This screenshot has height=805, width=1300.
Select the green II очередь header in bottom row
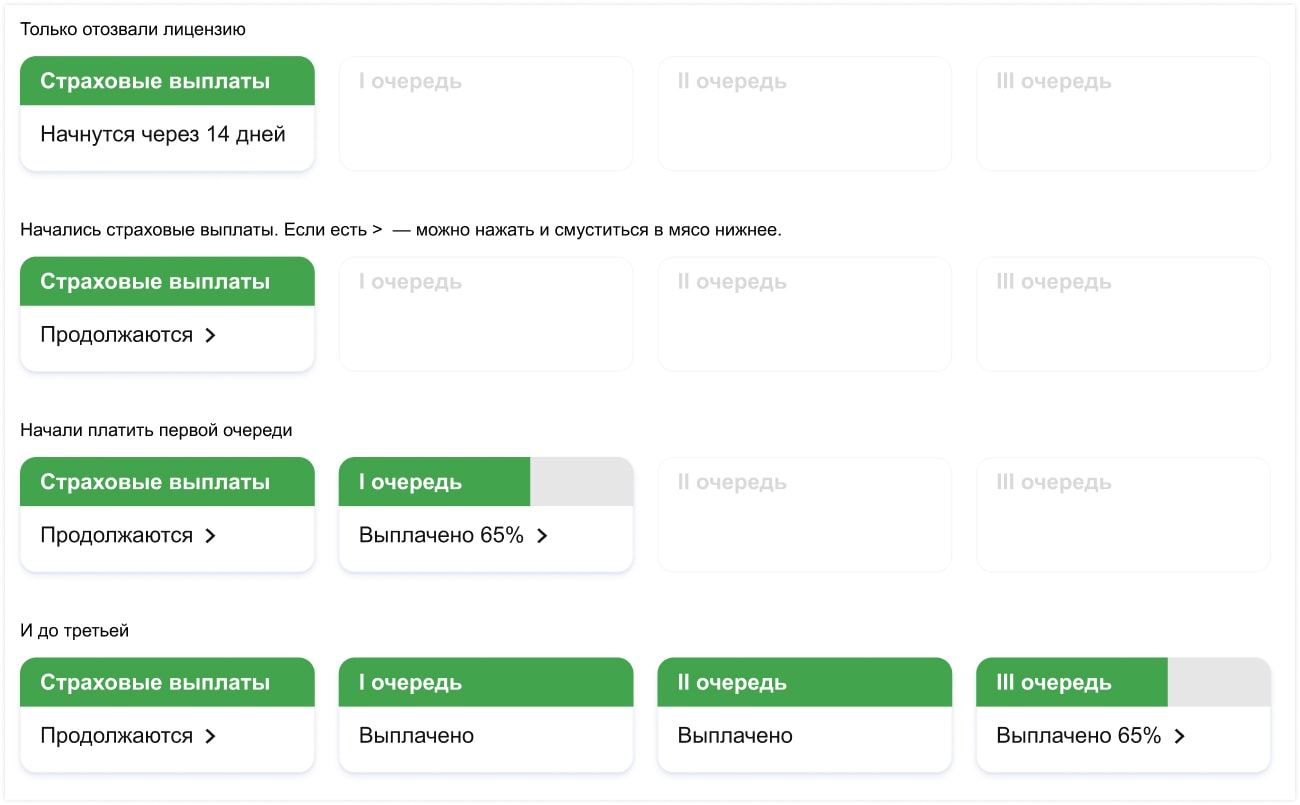click(x=804, y=682)
